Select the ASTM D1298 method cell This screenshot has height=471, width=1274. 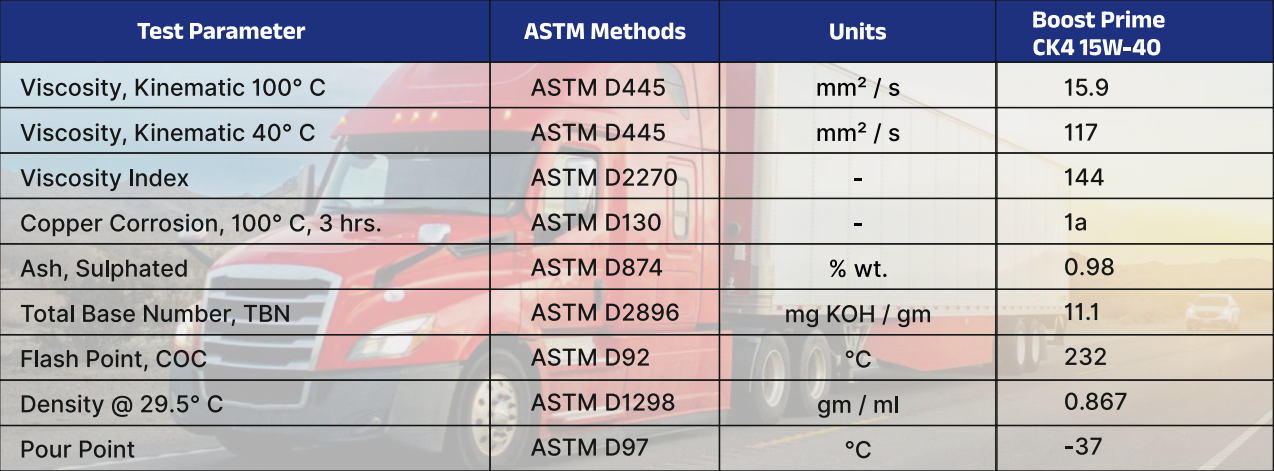pyautogui.click(x=603, y=403)
